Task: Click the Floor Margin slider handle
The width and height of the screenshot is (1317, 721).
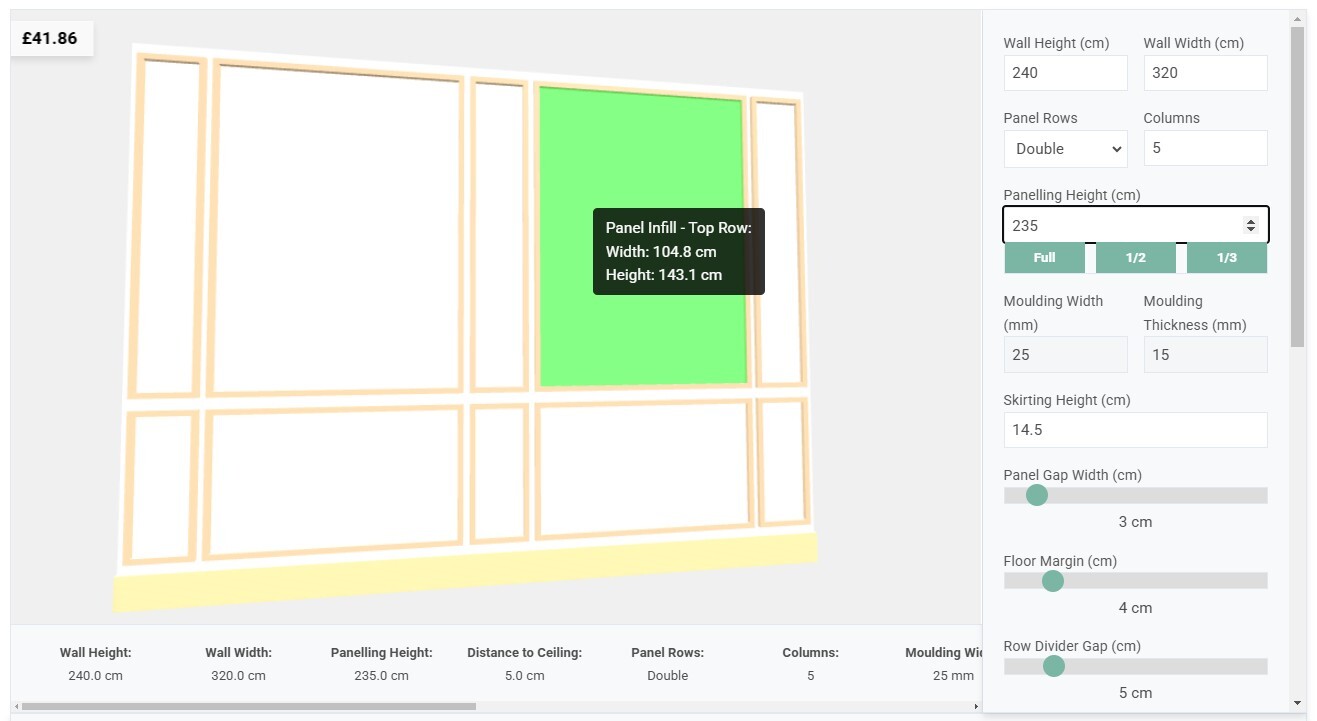Action: coord(1052,581)
